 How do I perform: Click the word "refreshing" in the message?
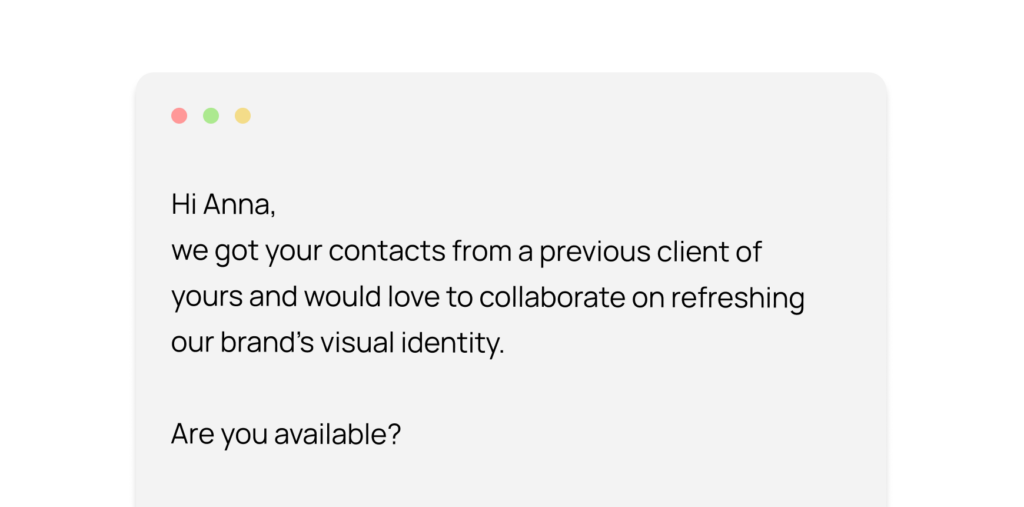pos(738,299)
